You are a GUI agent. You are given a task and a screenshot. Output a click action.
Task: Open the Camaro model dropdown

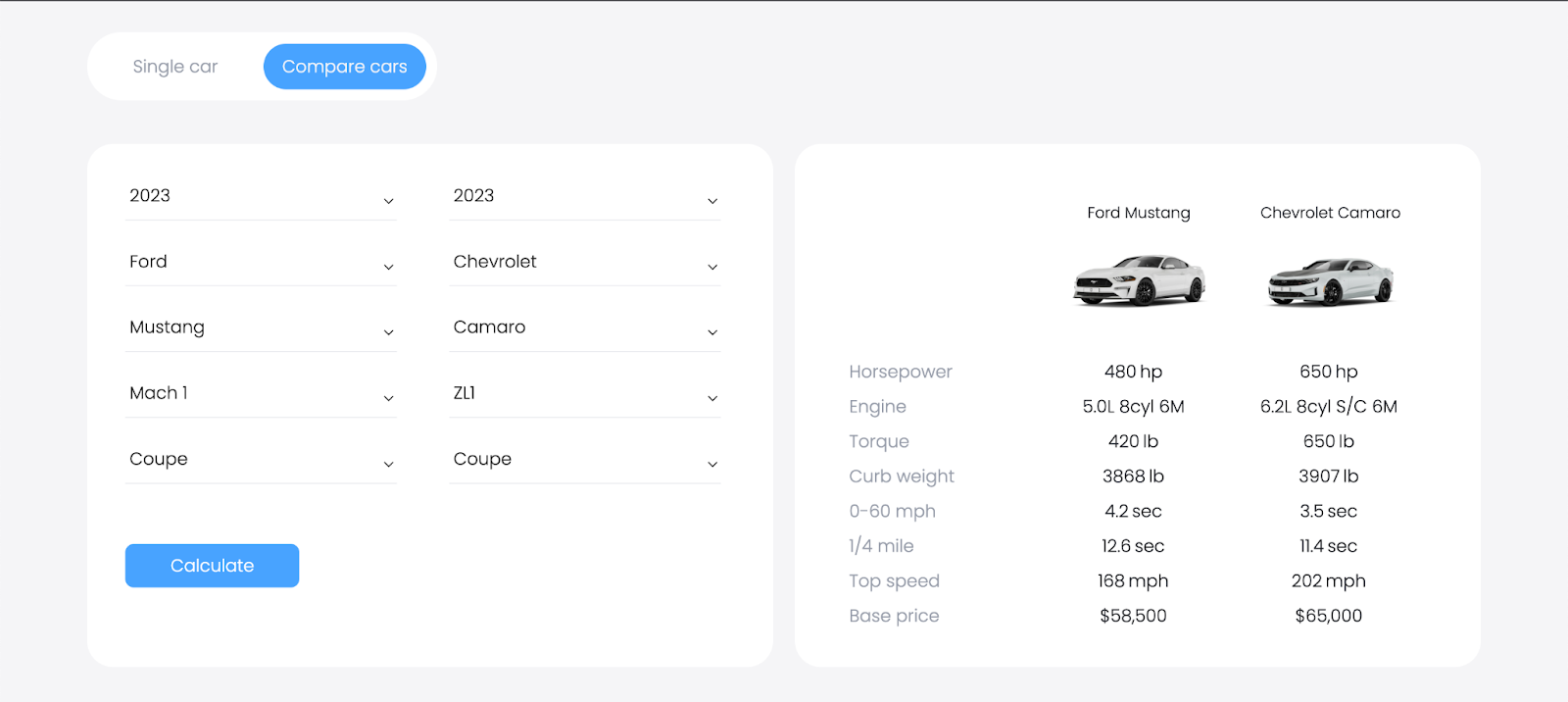click(x=584, y=327)
